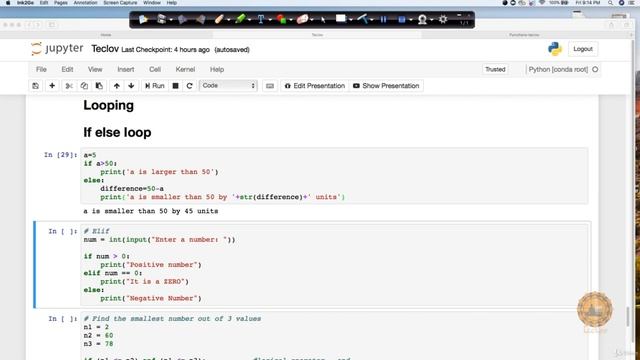Open Ink2Go settings gear icon
Screen dimensions: 640x360
(443, 19)
